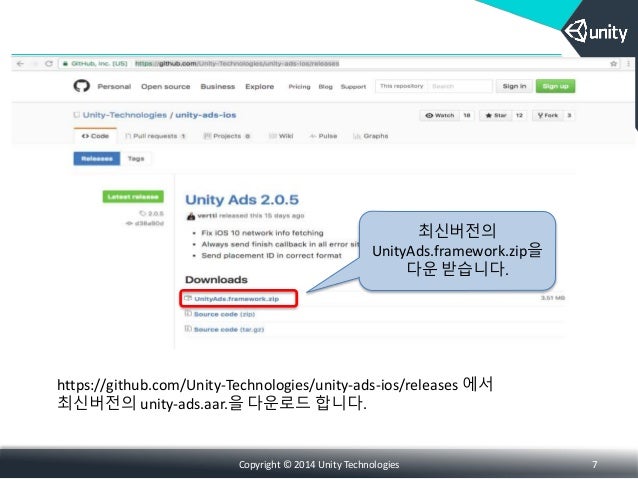Click the zip icon beside Source code (zip)

[188, 314]
